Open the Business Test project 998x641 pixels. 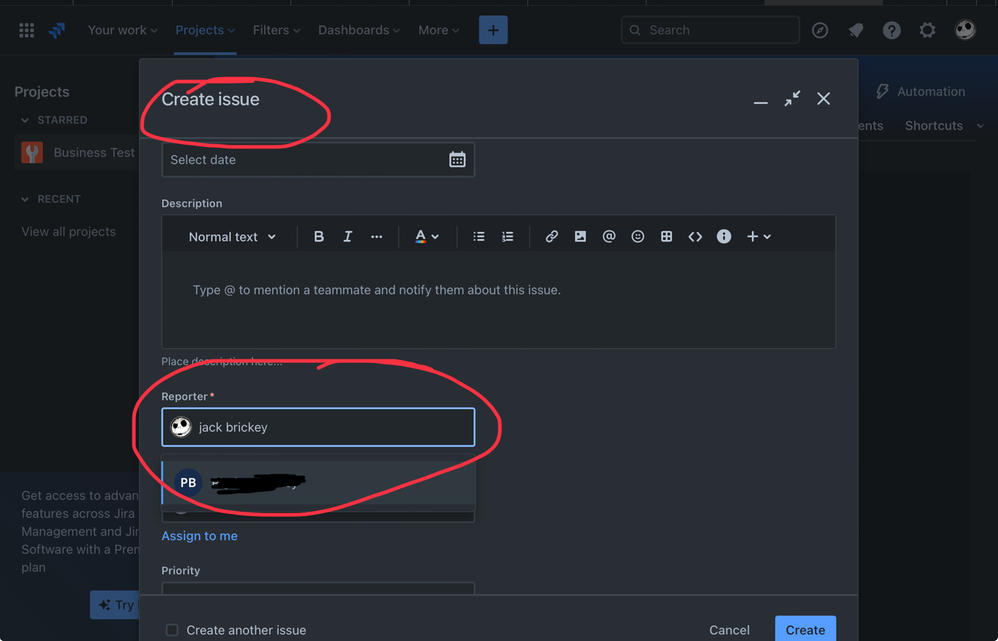(x=78, y=153)
